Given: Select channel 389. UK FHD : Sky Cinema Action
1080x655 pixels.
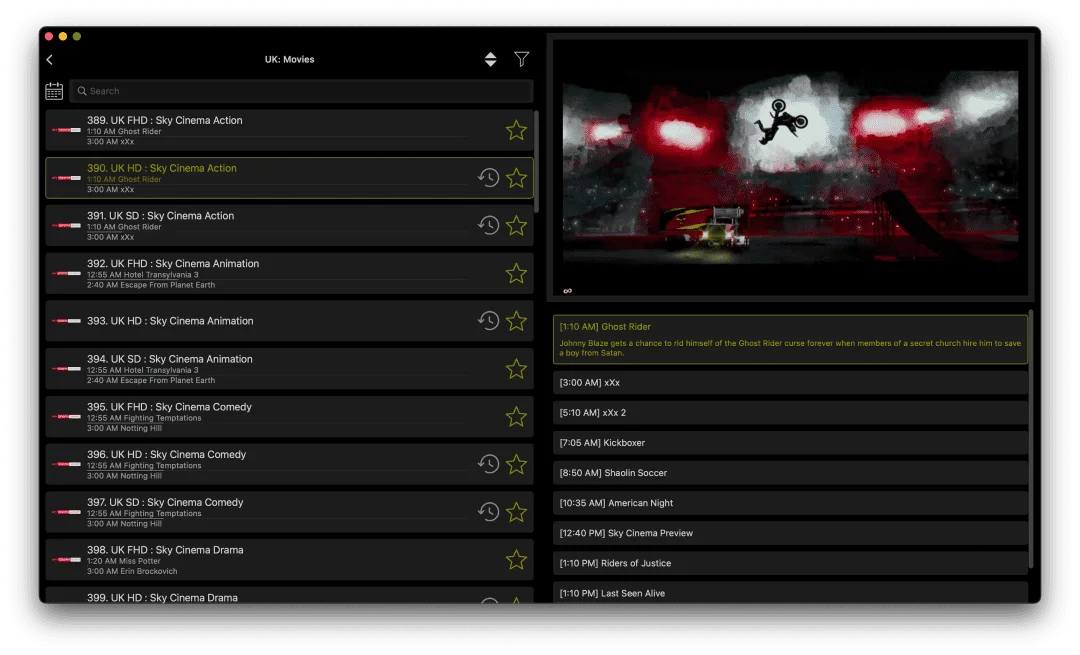Looking at the screenshot, I should tap(289, 130).
